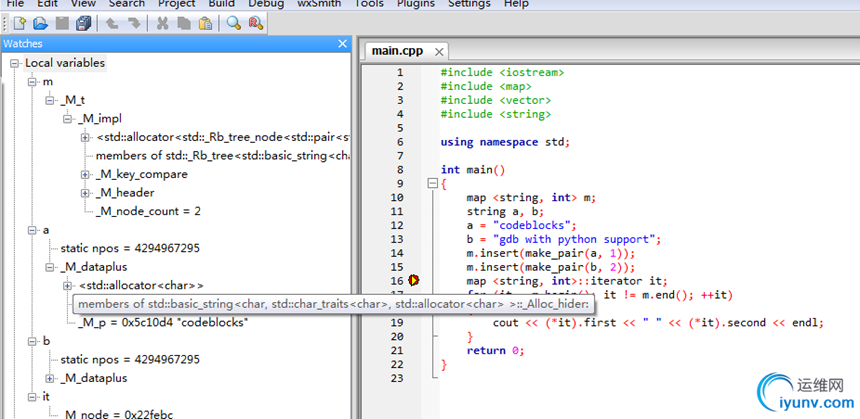Click the m.insert(make_pair(b, 2)) line
The image size is (860, 419).
pyautogui.click(x=551, y=267)
